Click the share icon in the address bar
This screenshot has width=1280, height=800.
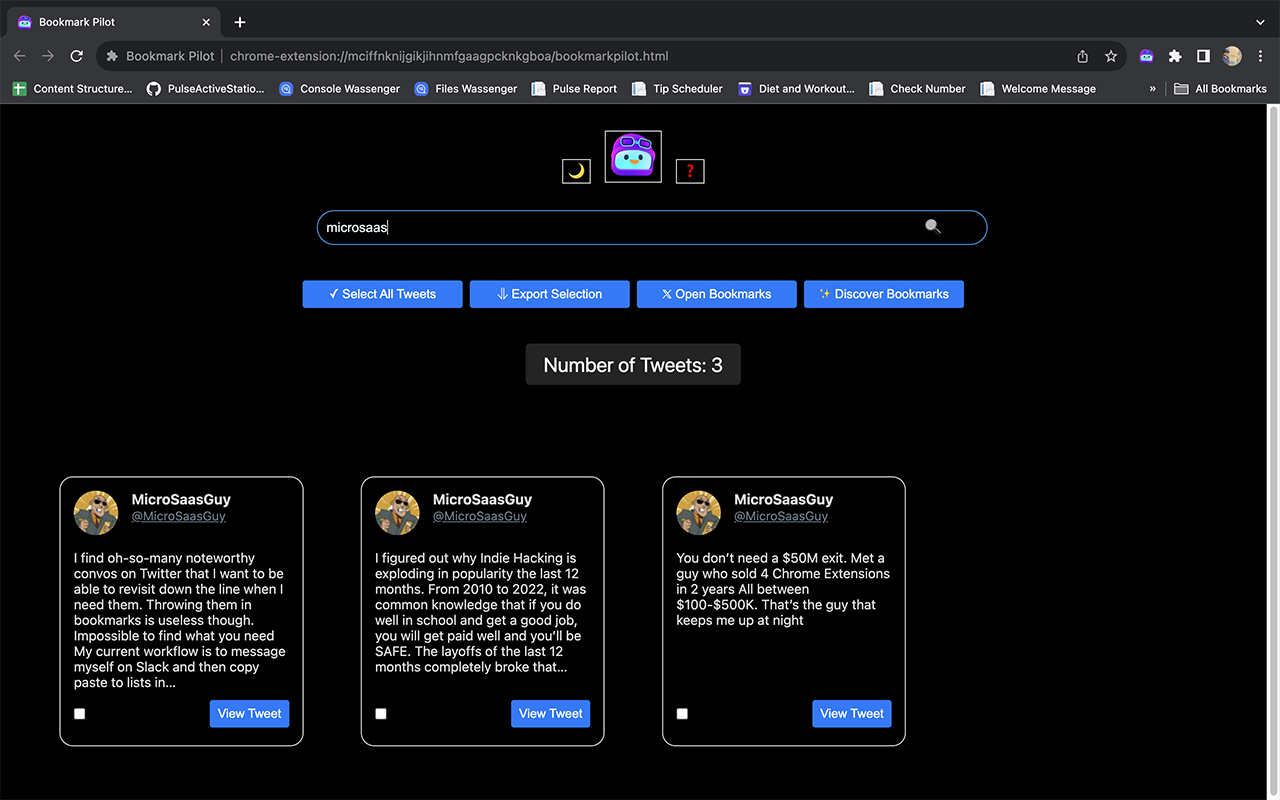tap(1083, 56)
